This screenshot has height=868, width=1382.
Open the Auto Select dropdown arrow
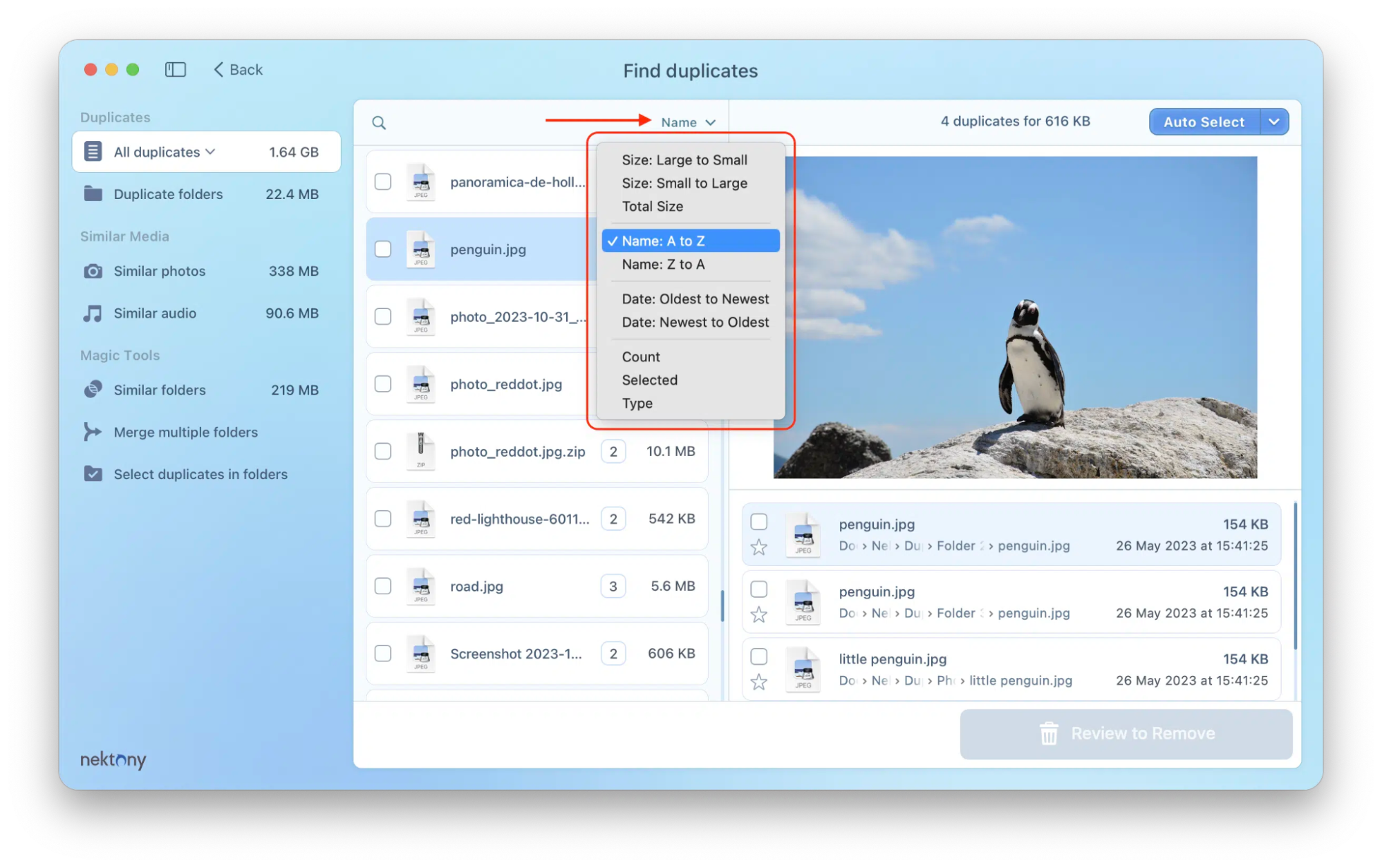pyautogui.click(x=1274, y=122)
